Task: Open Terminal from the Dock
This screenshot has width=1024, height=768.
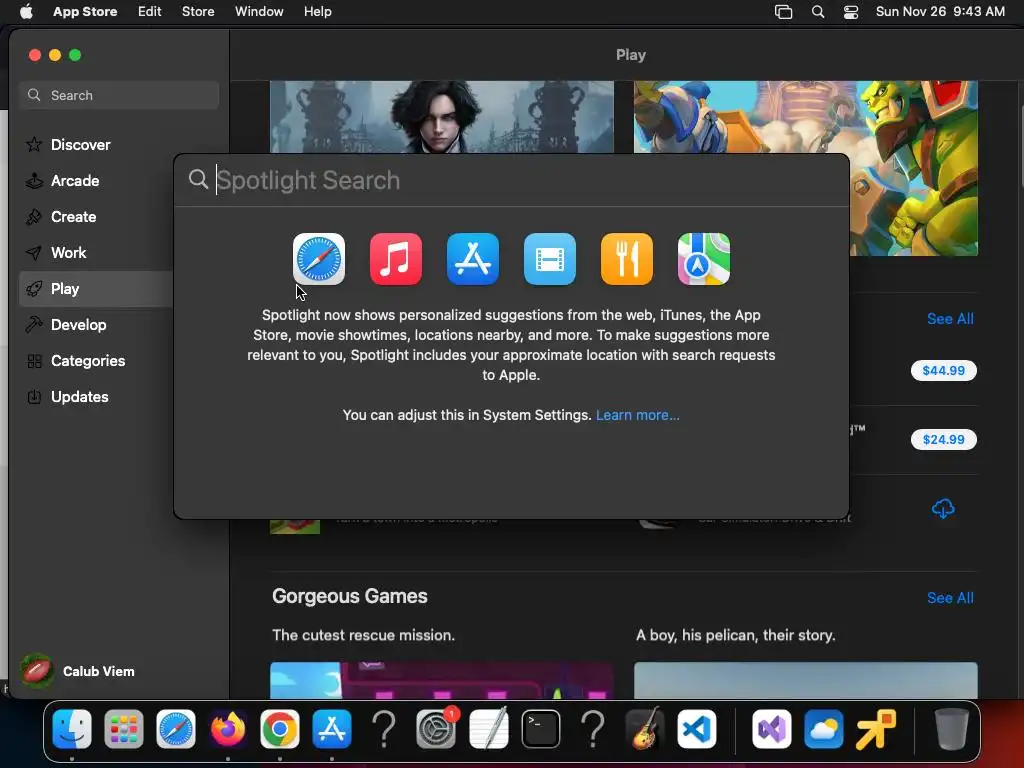Action: point(541,729)
